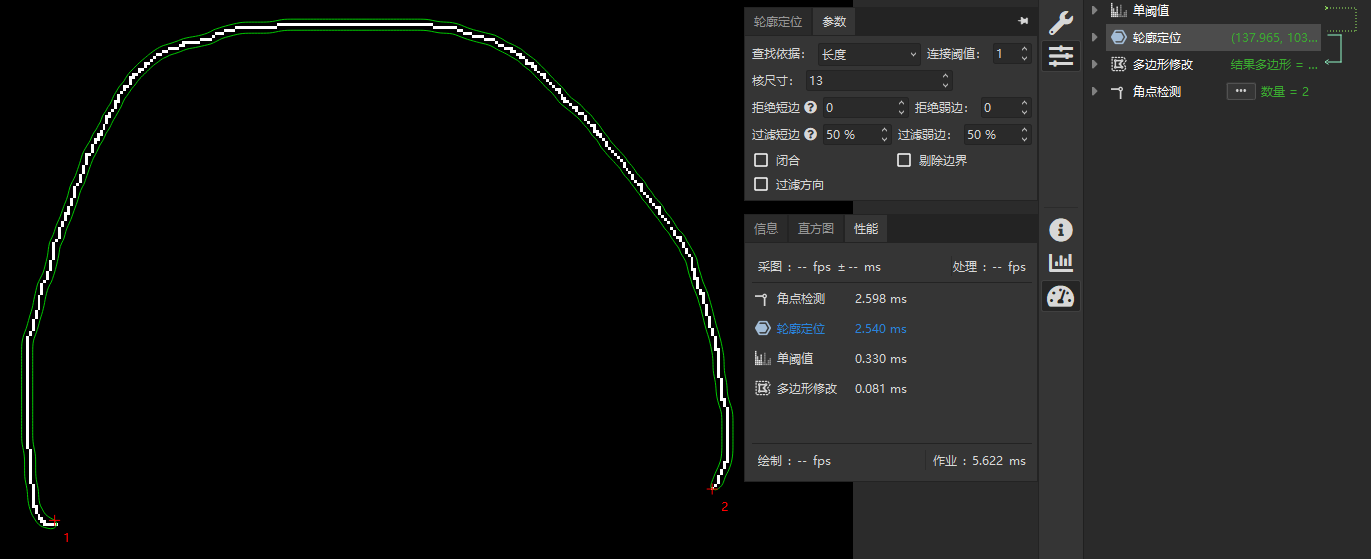The image size is (1371, 559).
Task: Click the histogram chart sidebar icon
Action: tap(1060, 263)
